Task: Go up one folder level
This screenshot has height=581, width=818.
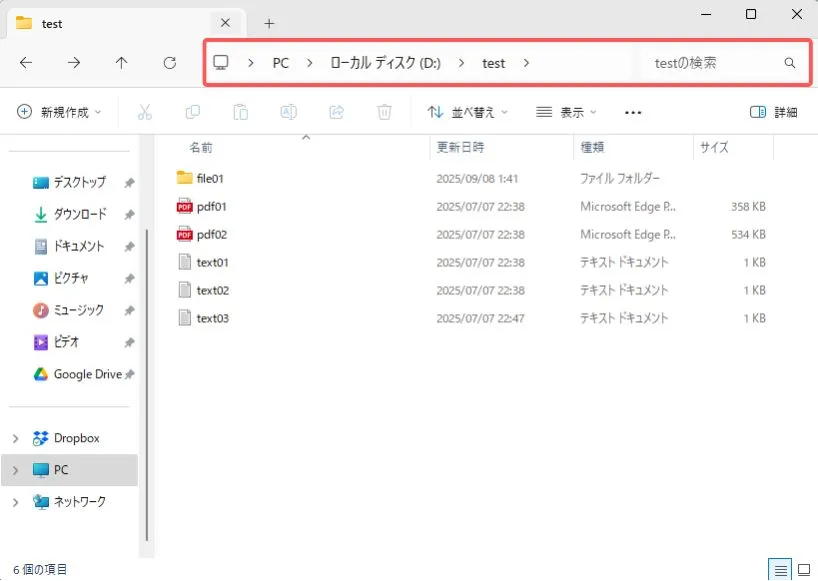Action: pos(121,62)
